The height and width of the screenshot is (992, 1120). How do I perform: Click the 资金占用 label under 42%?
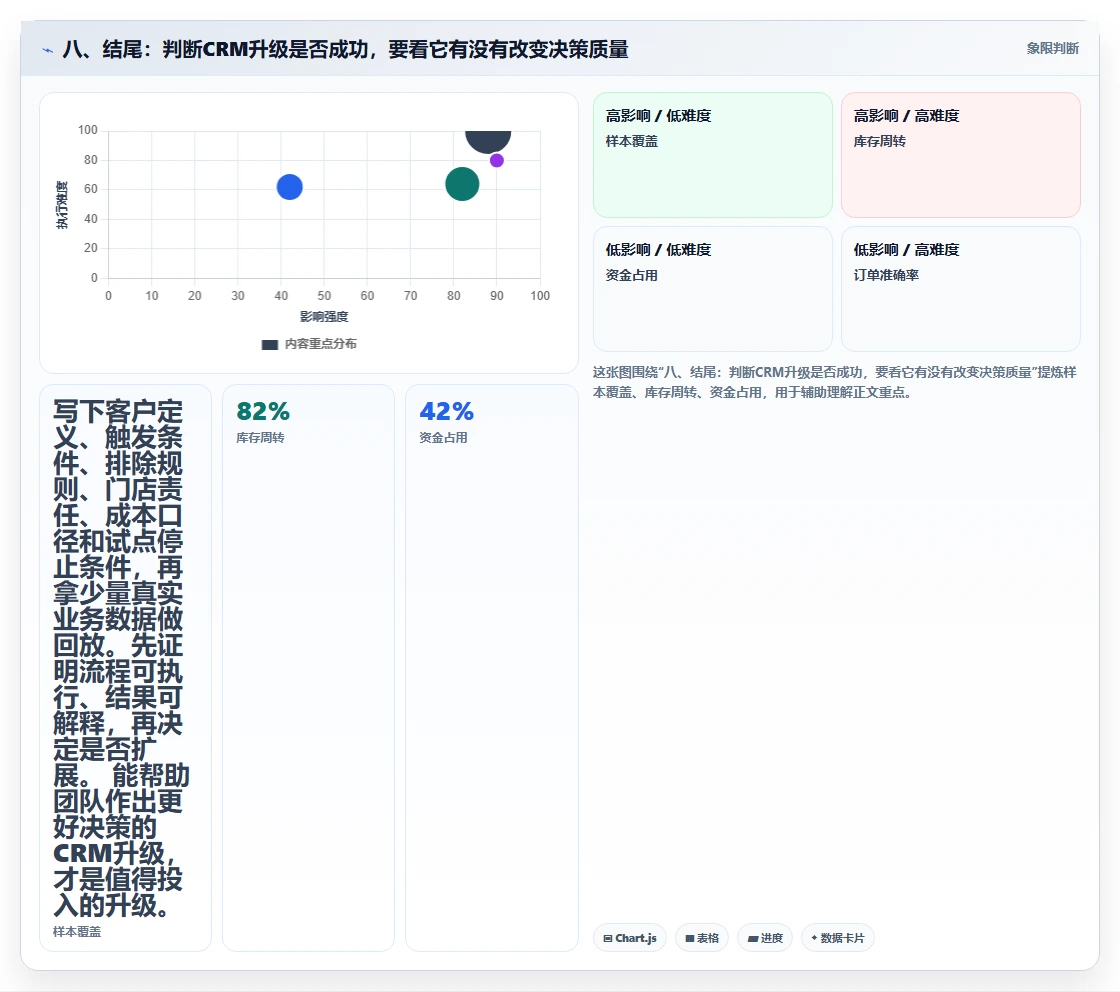[x=443, y=438]
